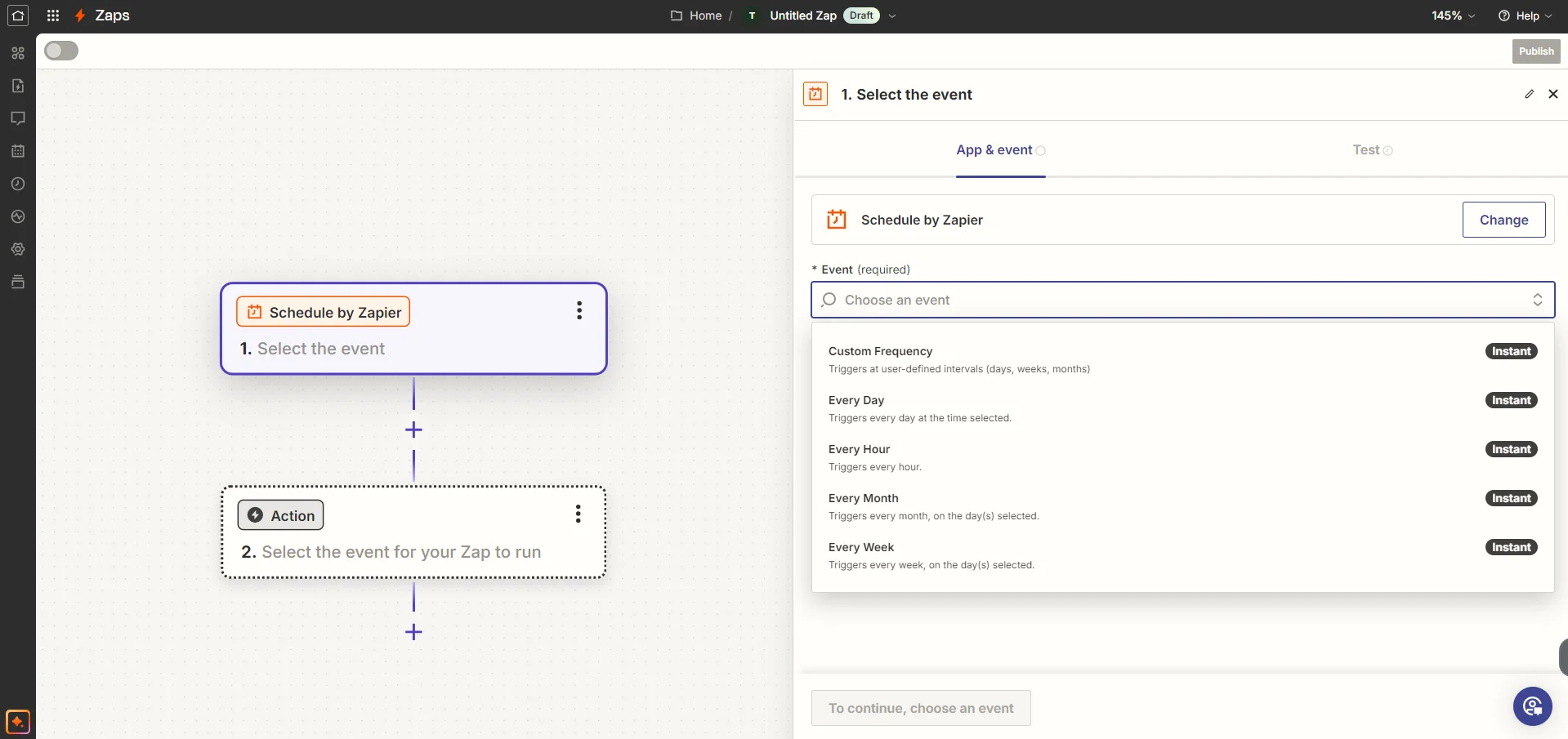Click the Schedule by Zapier chip in trigger card
Screen dimensions: 1568x739
323,312
